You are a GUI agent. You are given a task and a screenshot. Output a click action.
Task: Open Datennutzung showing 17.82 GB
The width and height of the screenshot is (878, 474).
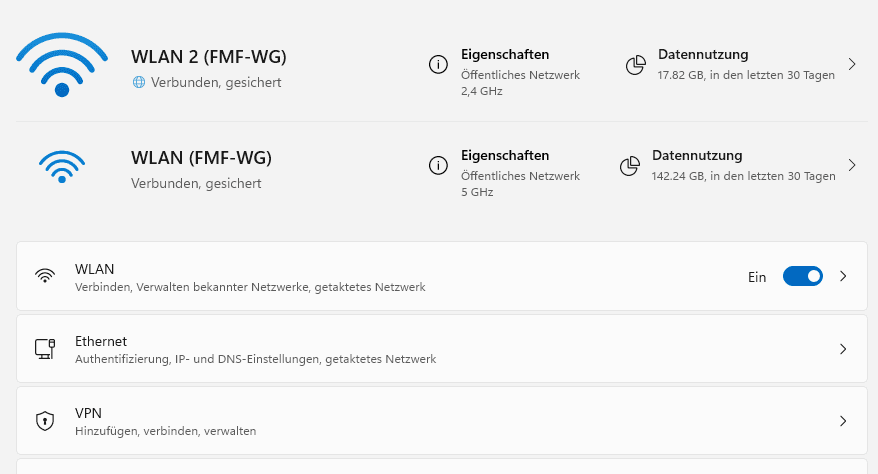(703, 55)
